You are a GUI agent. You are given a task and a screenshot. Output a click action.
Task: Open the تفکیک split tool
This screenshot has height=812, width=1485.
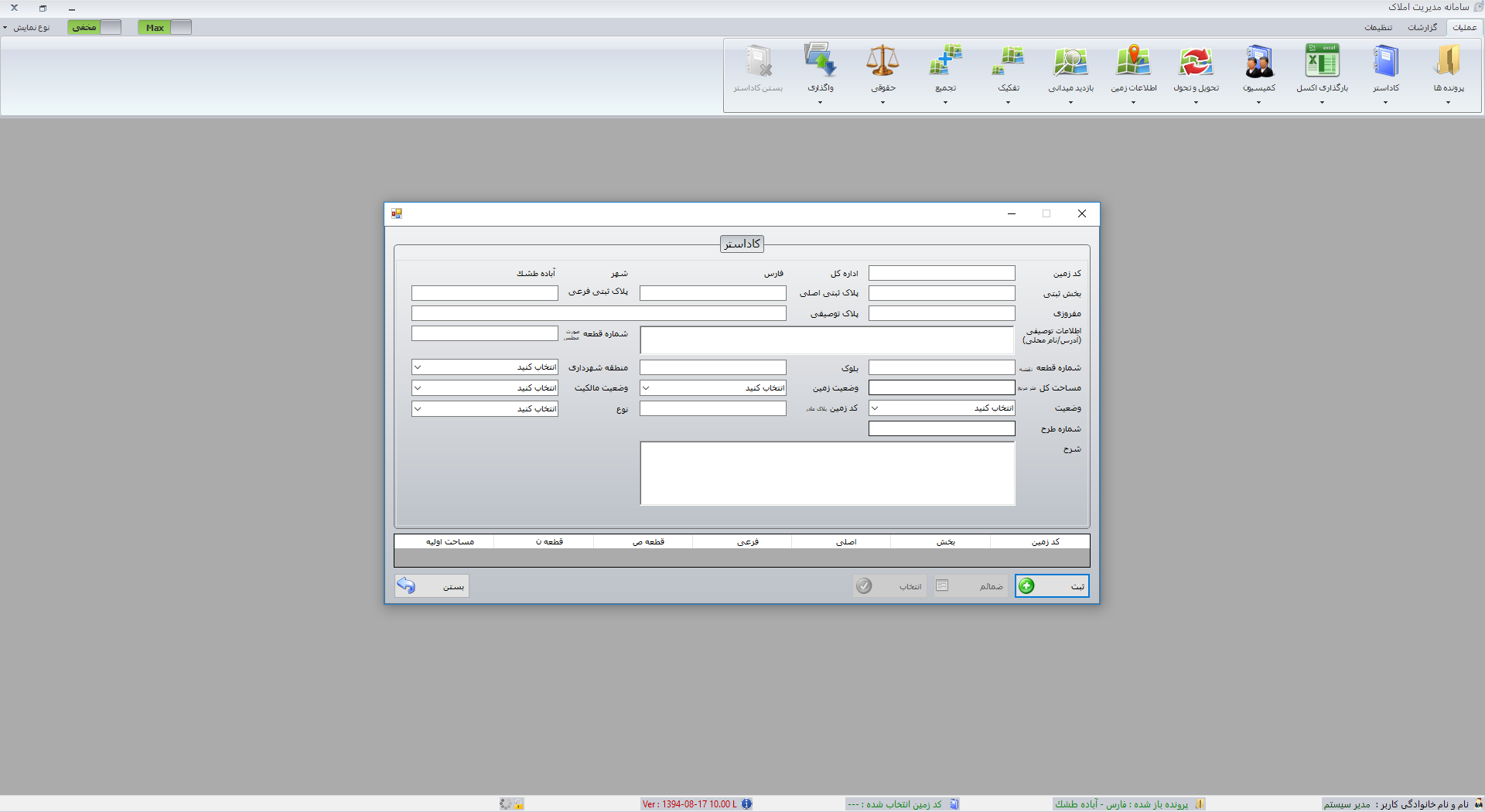click(x=1008, y=73)
